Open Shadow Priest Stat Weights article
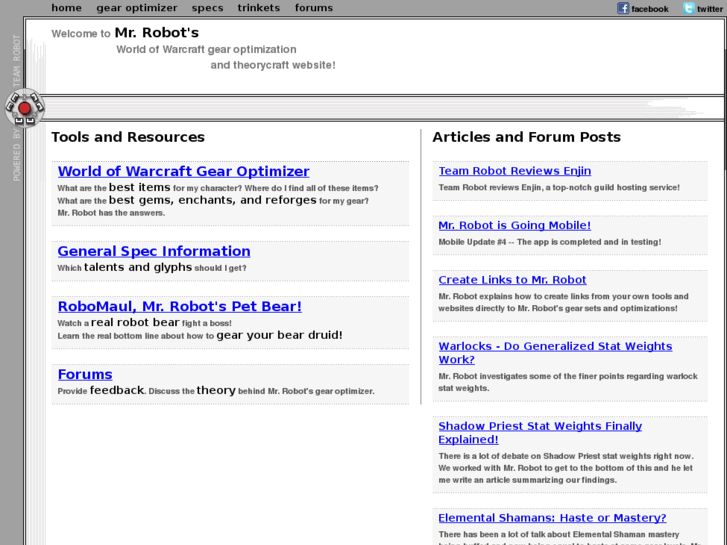727x545 pixels. click(x=540, y=433)
